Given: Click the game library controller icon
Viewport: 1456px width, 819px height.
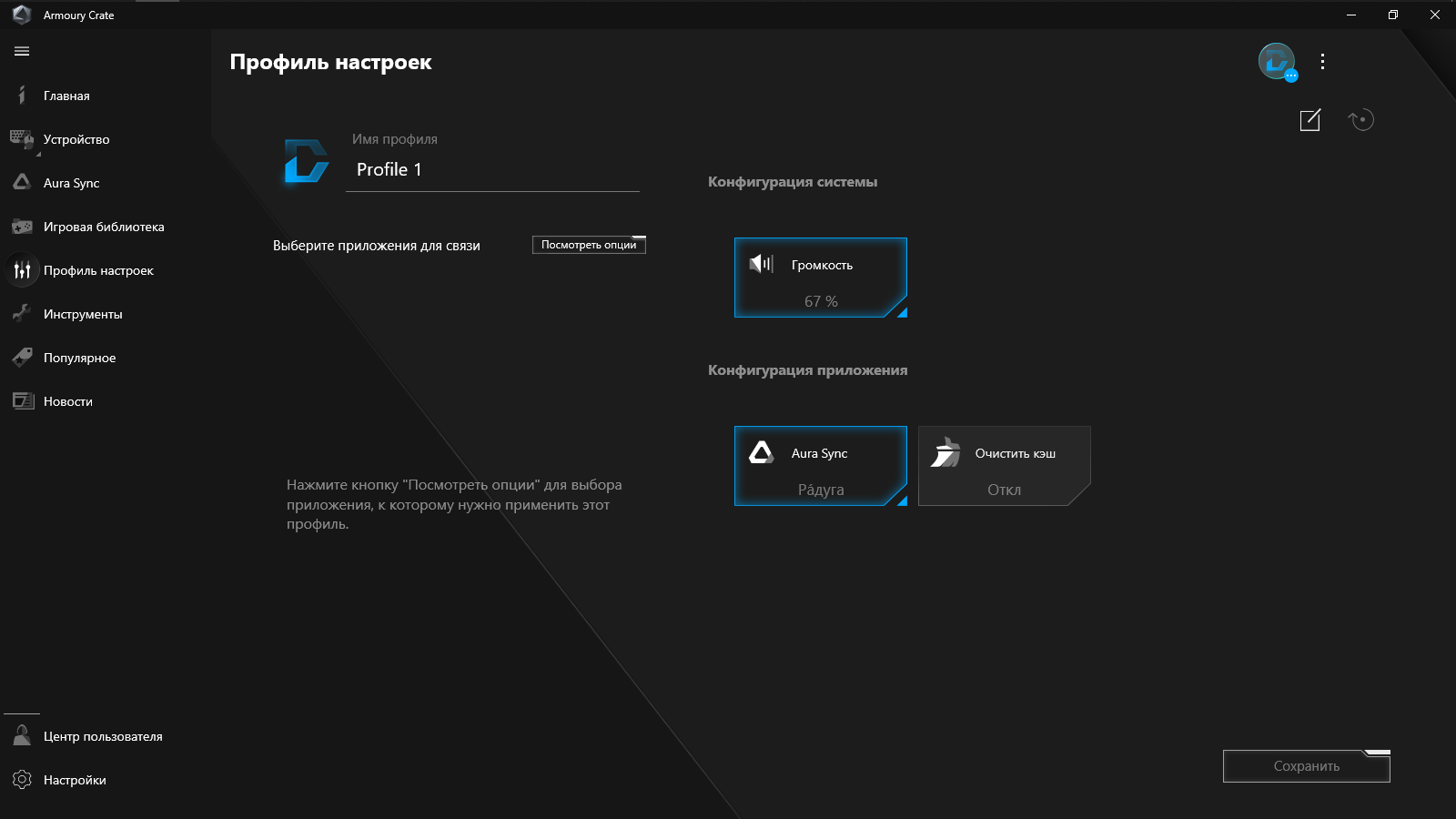Looking at the screenshot, I should [x=22, y=227].
